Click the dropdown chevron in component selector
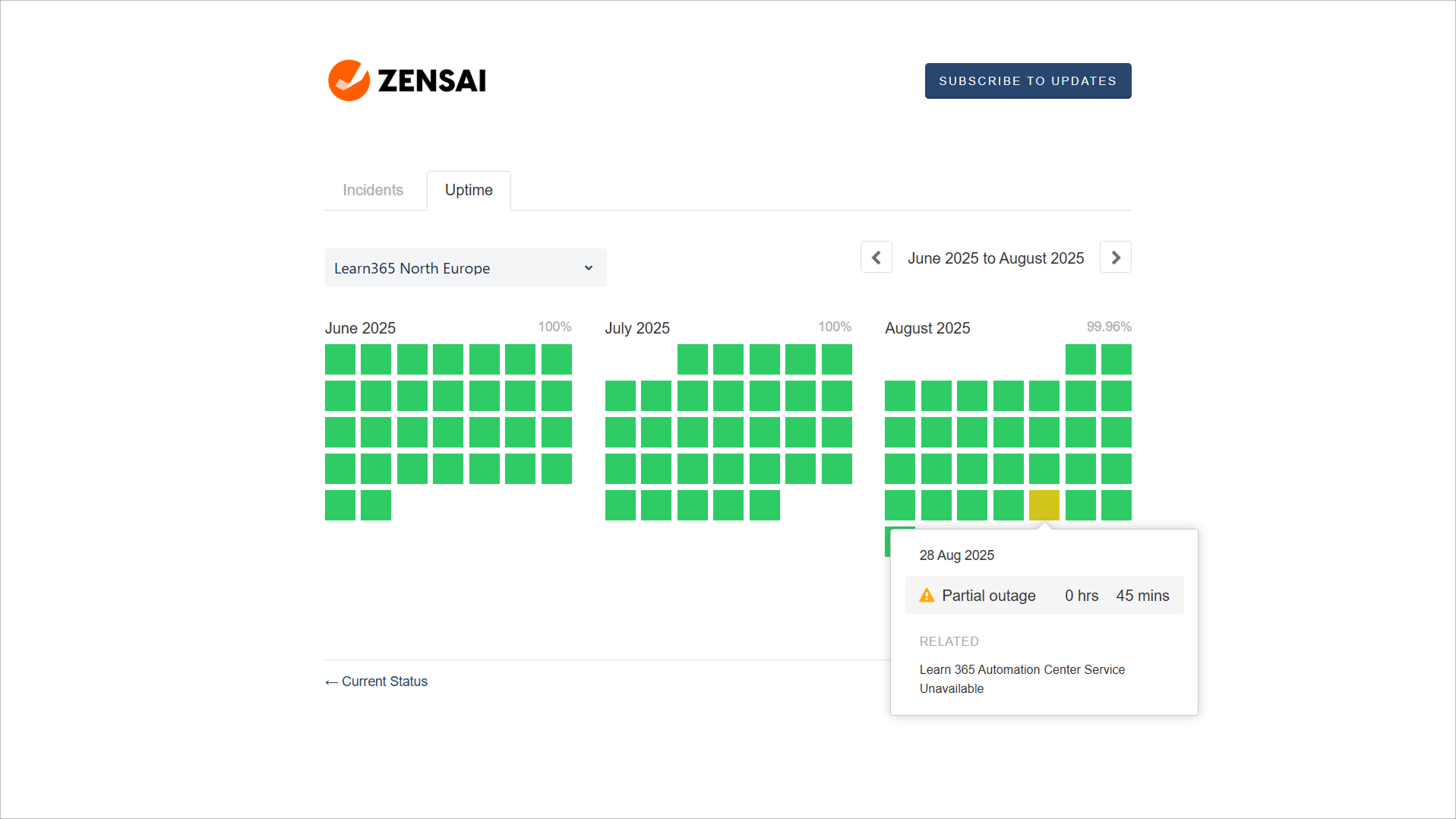The height and width of the screenshot is (819, 1456). tap(588, 268)
